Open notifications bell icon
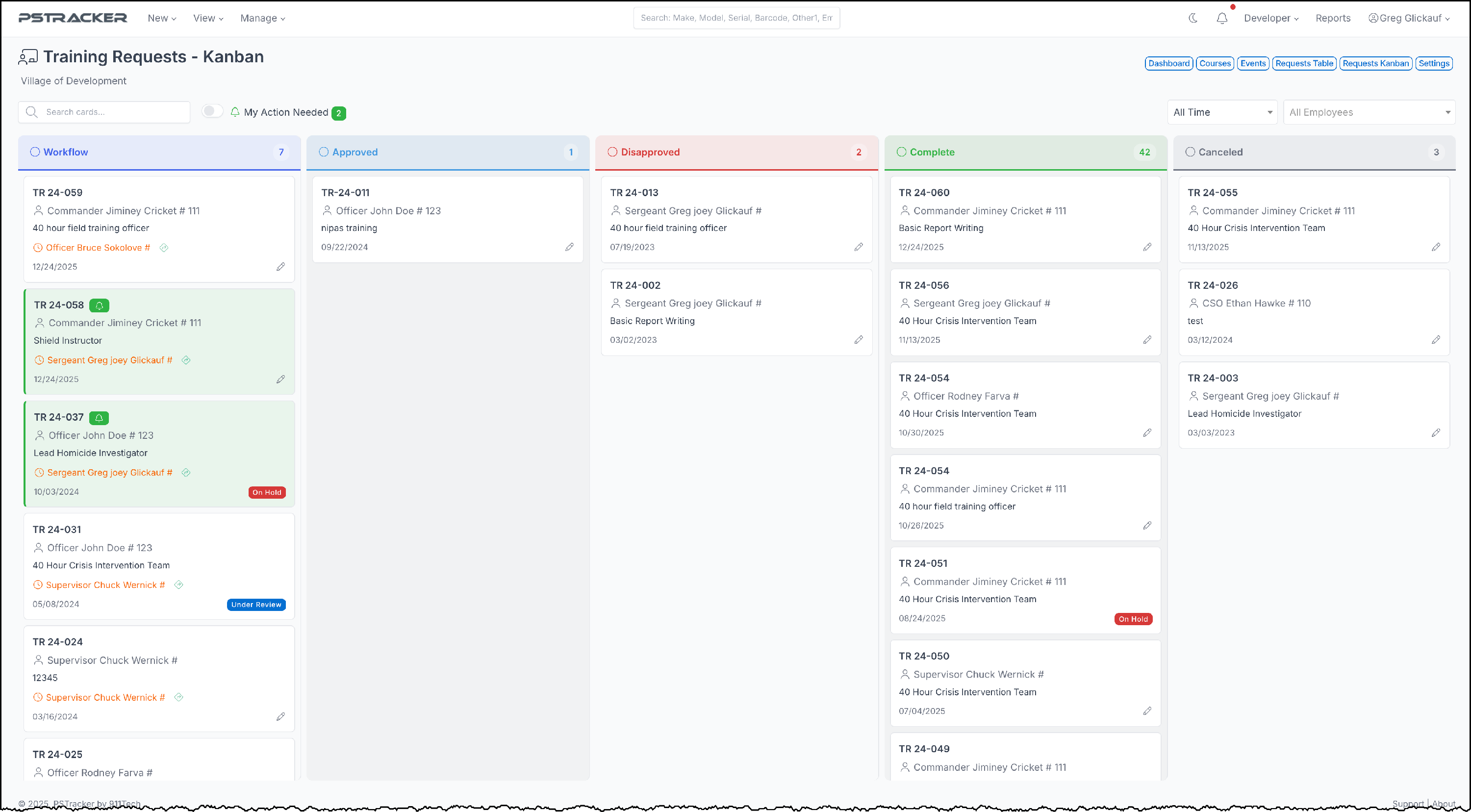This screenshot has height=812, width=1471. (x=1221, y=18)
